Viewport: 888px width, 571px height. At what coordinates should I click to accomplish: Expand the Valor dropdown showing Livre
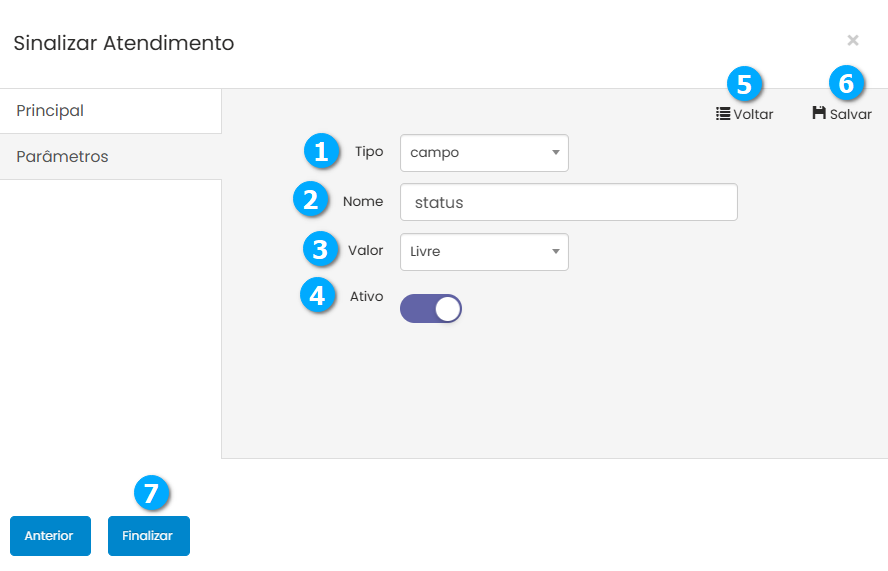tap(484, 252)
